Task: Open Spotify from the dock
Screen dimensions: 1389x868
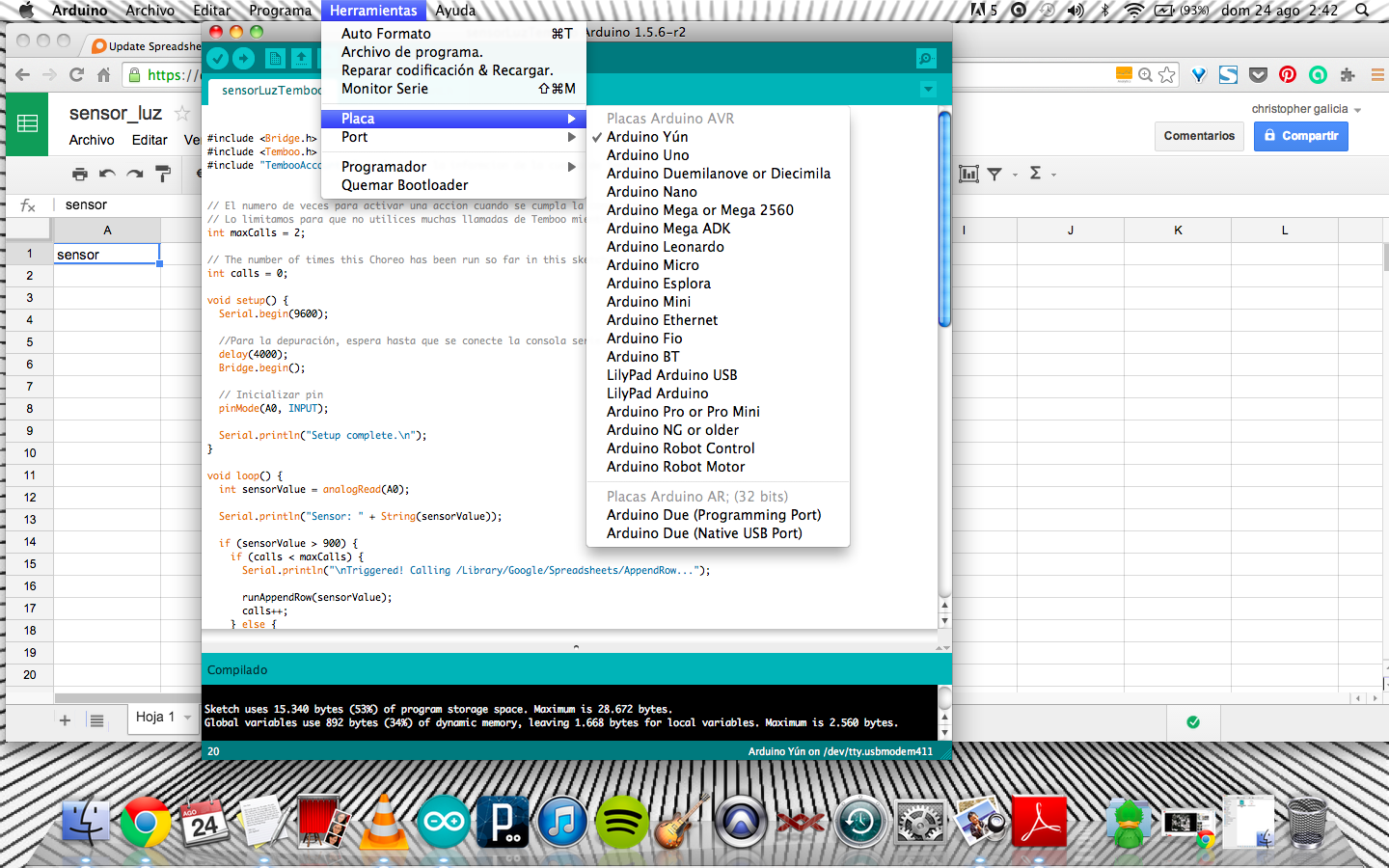Action: click(x=622, y=823)
